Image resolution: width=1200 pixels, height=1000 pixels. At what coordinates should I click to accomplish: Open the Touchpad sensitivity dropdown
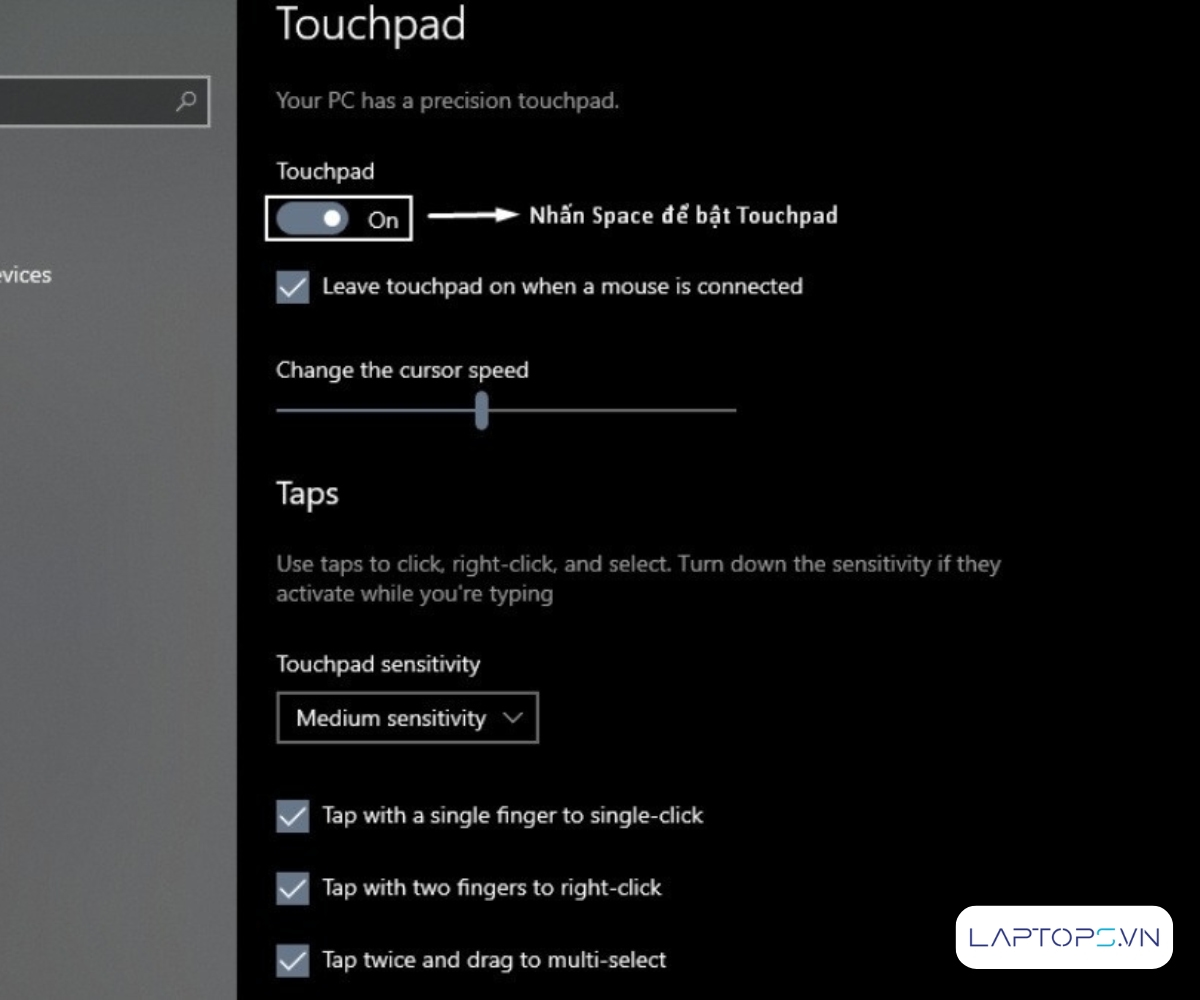407,718
